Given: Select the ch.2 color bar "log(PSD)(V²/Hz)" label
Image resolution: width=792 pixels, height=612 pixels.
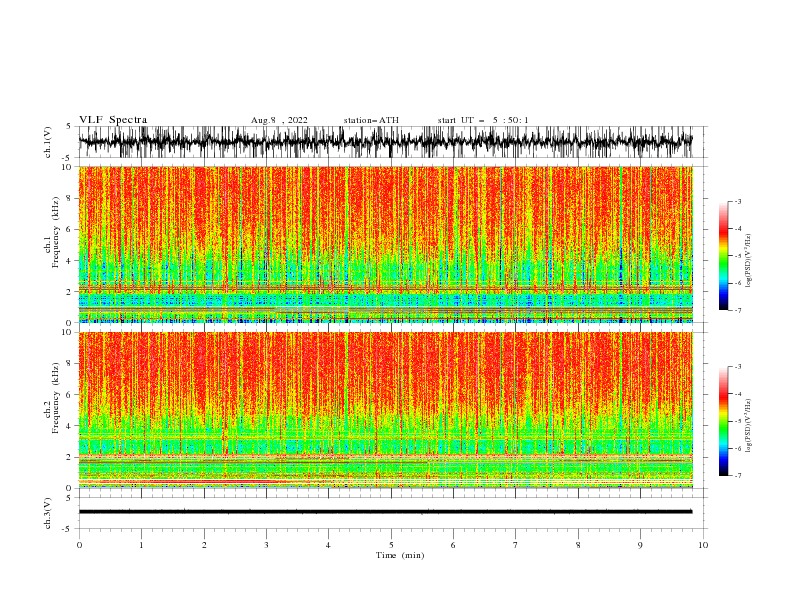Looking at the screenshot, I should [748, 426].
